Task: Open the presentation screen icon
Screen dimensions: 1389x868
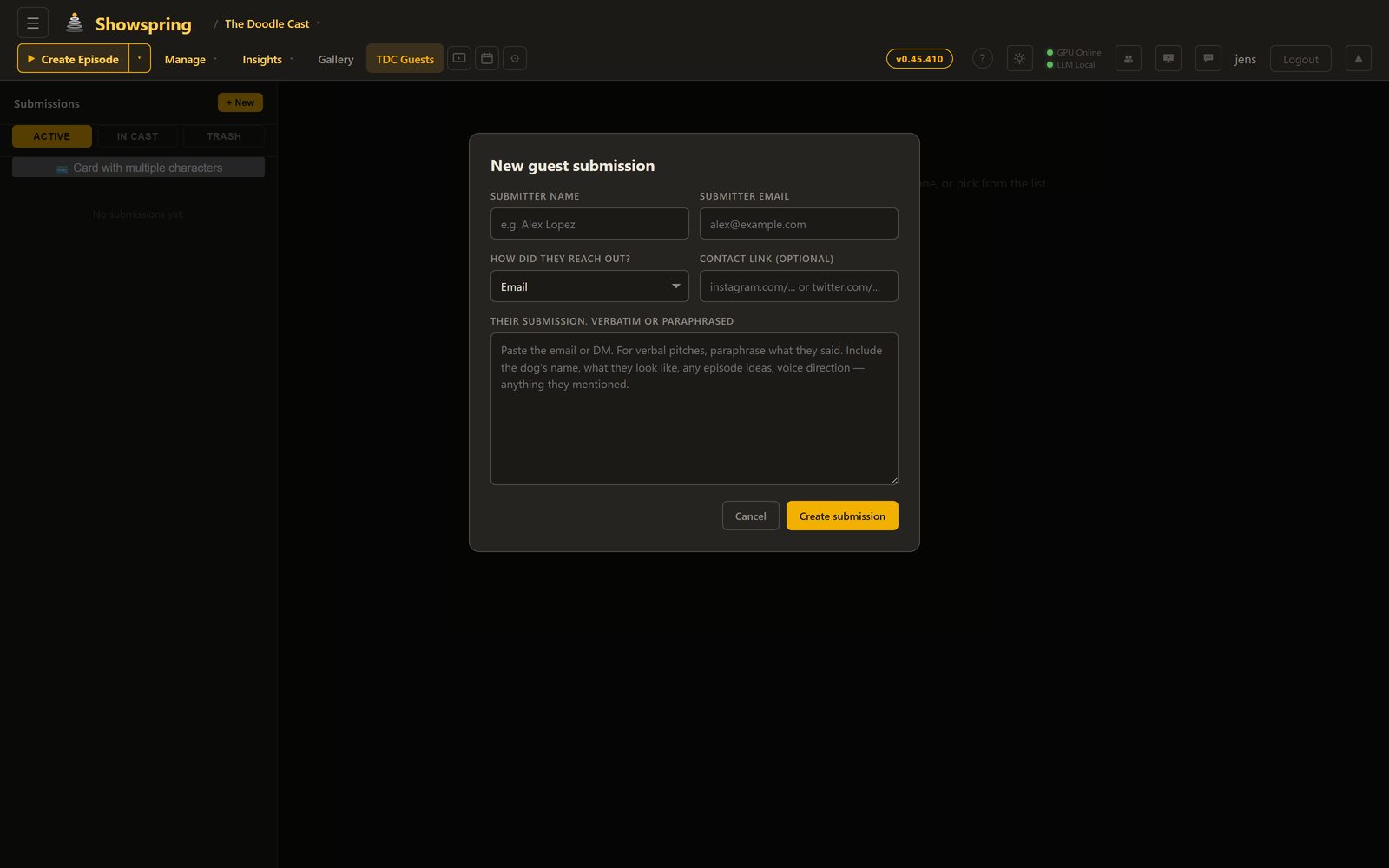Action: (1168, 58)
